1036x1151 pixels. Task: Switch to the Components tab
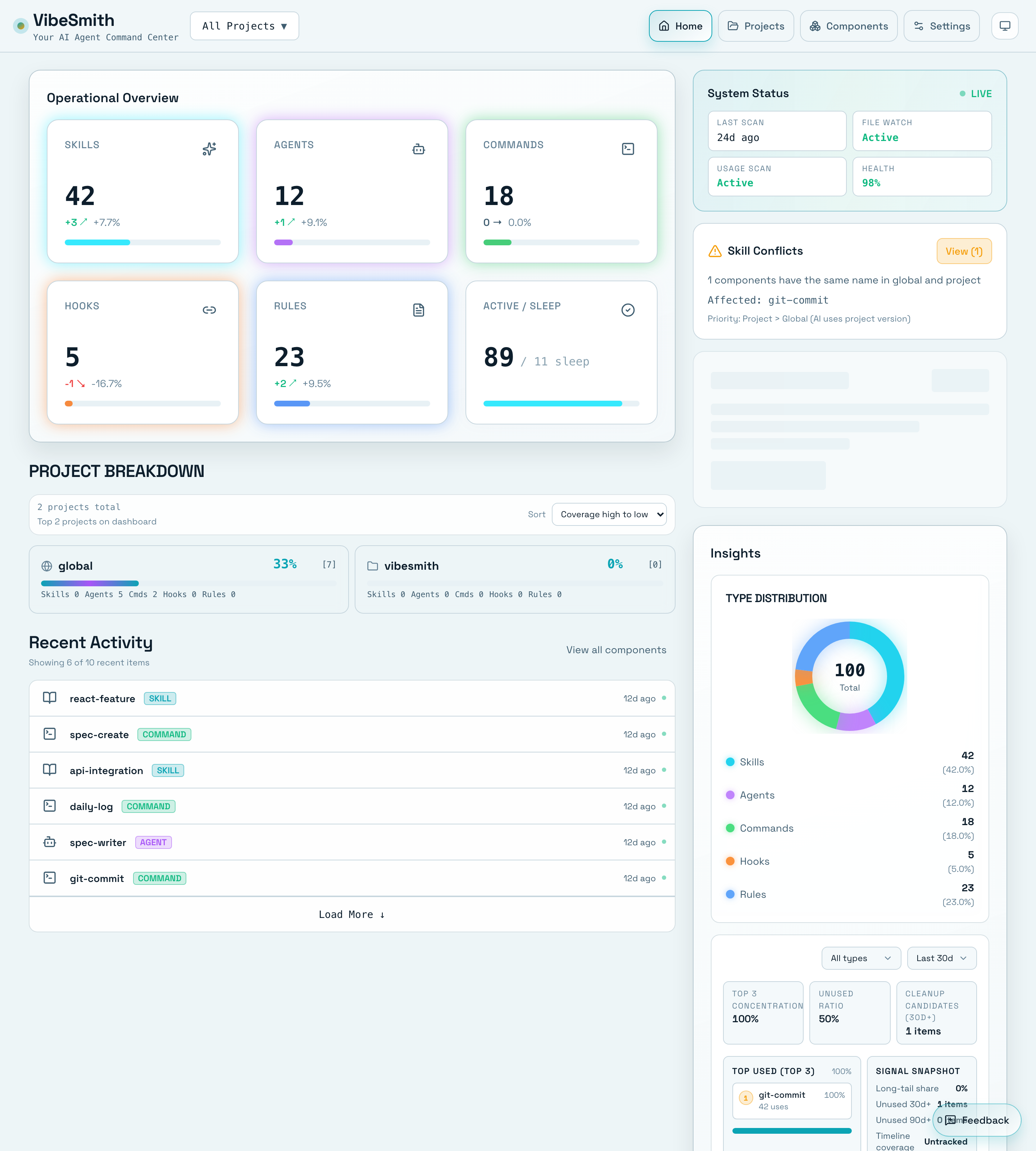(848, 26)
